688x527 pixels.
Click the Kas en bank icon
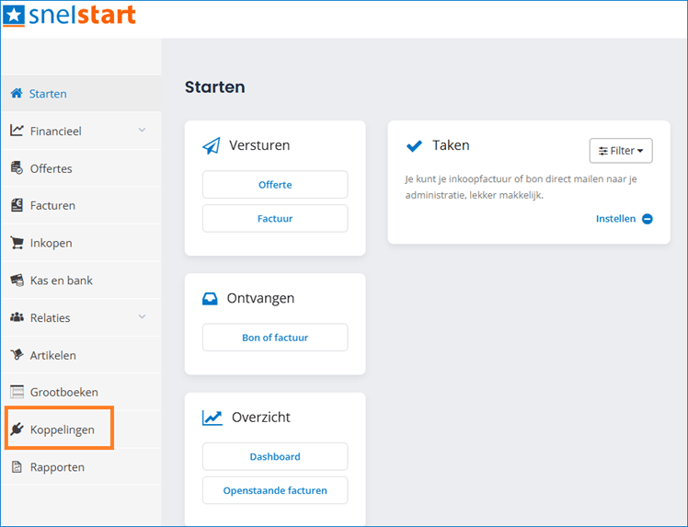16,280
